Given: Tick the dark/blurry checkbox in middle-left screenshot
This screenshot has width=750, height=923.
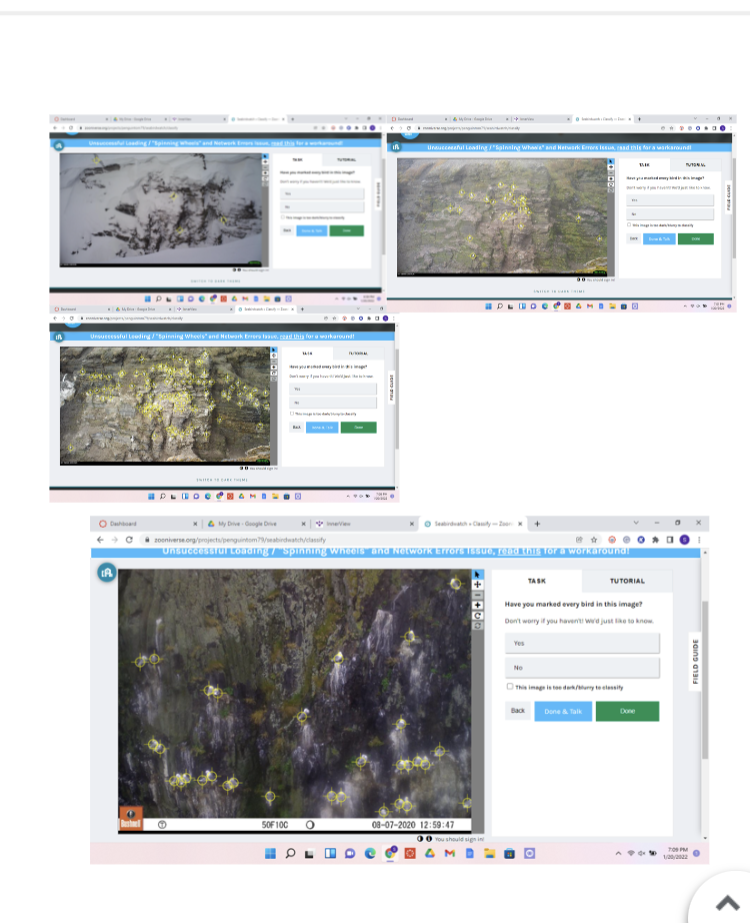Looking at the screenshot, I should tap(292, 413).
